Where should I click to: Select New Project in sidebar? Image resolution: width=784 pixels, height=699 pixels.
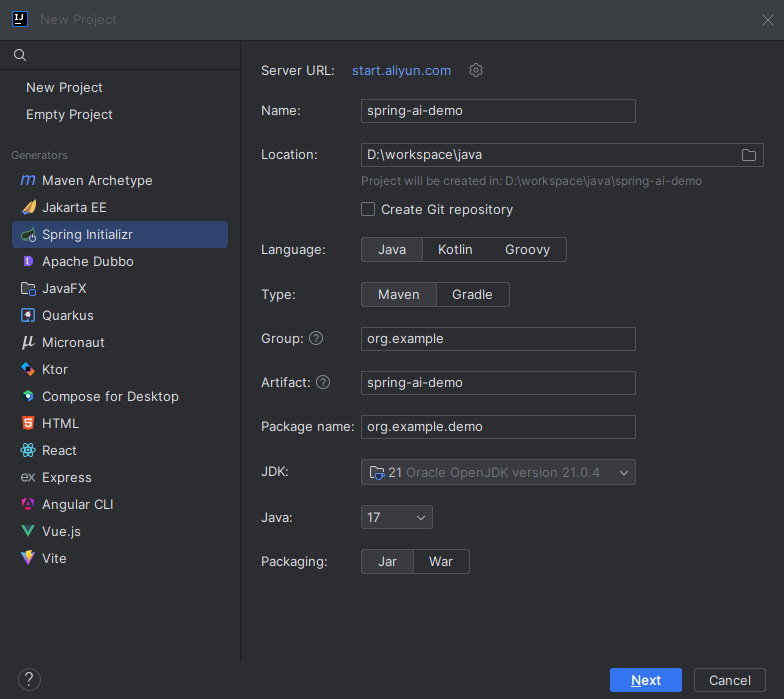point(64,88)
